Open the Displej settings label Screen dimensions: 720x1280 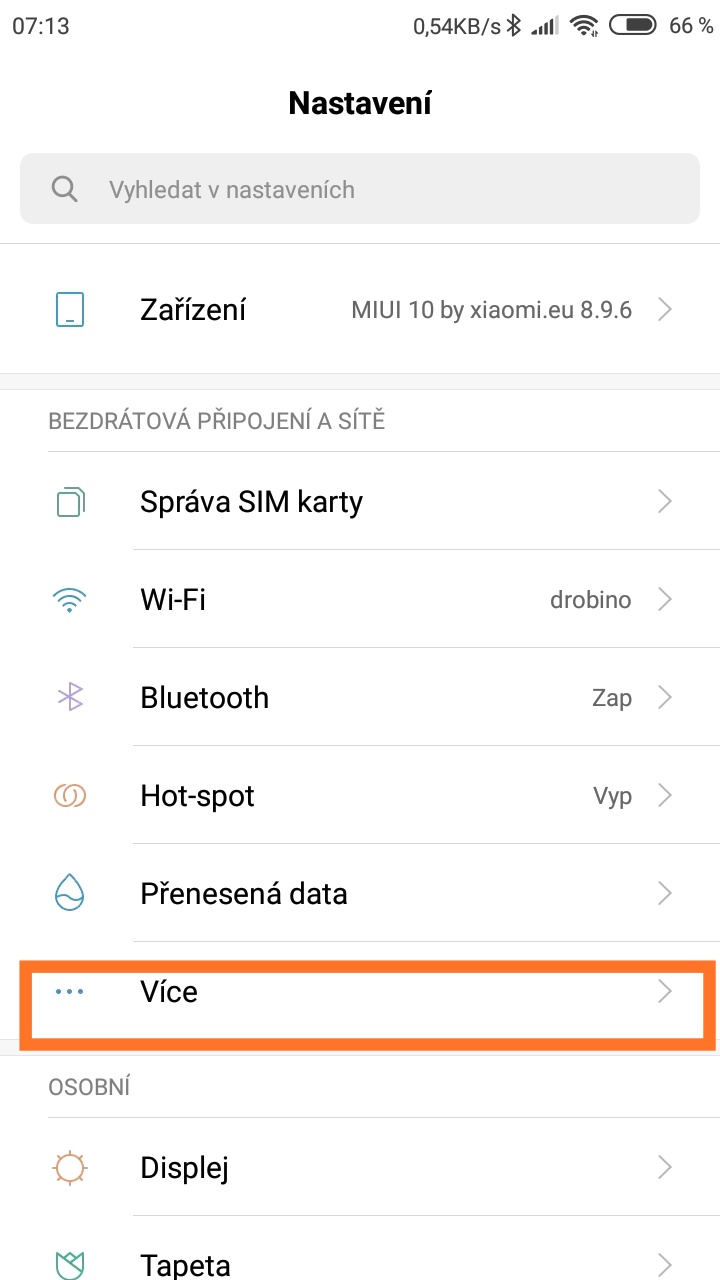coord(185,1167)
